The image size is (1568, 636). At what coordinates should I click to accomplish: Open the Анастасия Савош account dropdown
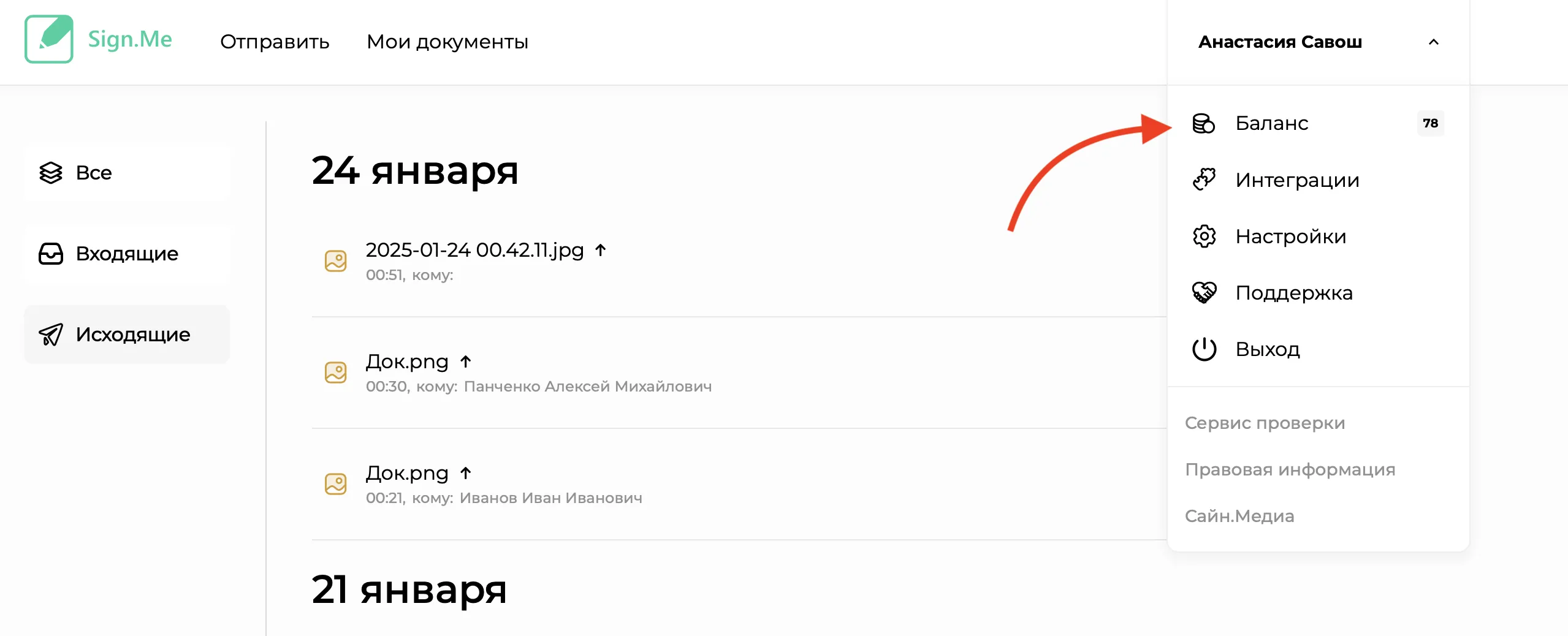[x=1280, y=42]
